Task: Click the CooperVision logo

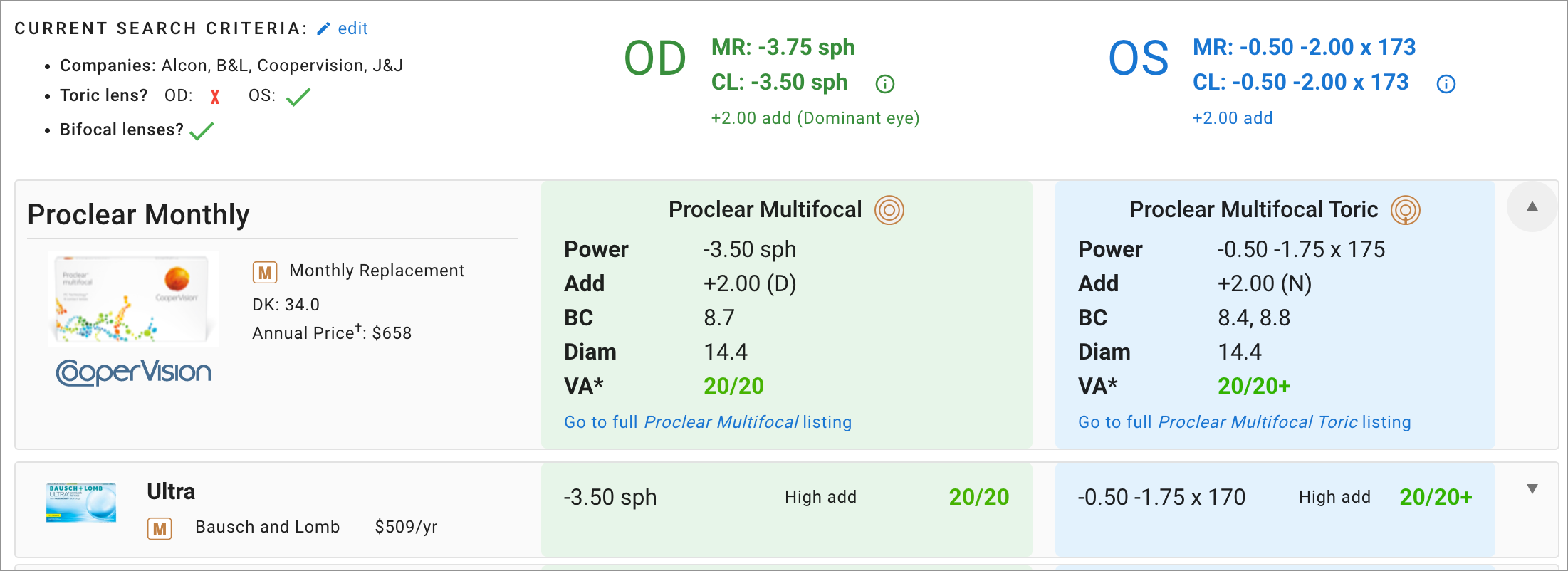Action: (x=134, y=372)
